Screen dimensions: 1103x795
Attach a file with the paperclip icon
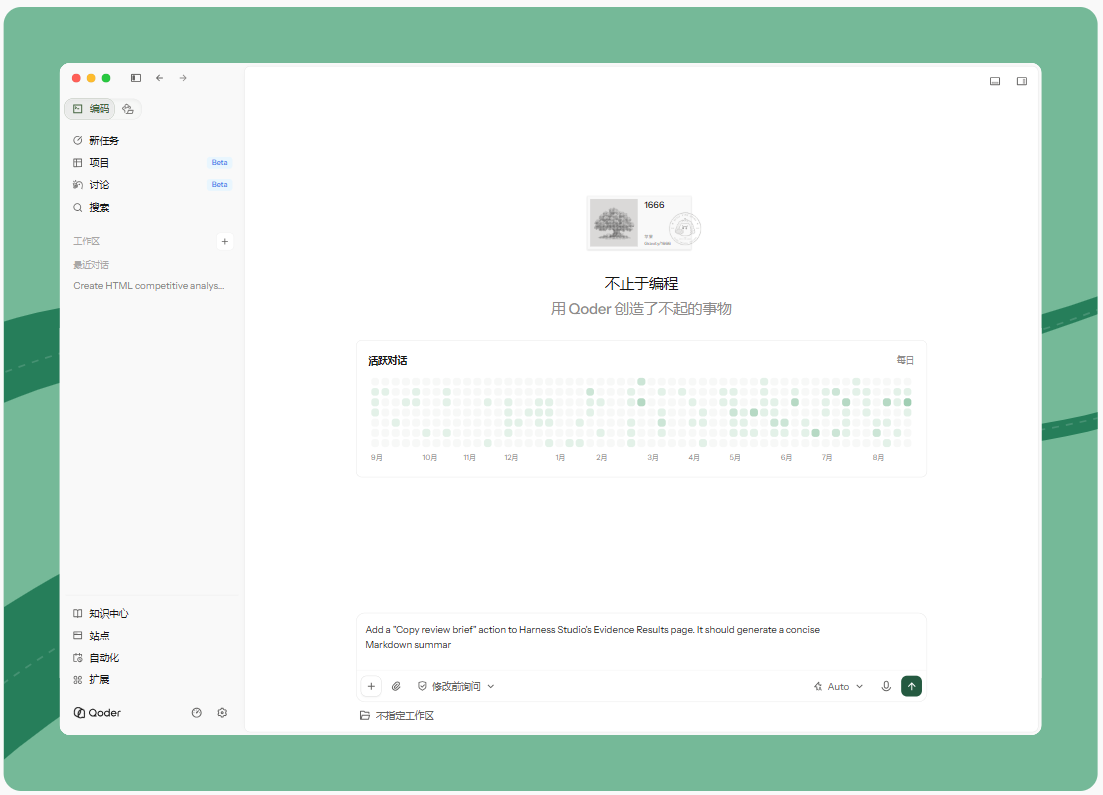(397, 687)
